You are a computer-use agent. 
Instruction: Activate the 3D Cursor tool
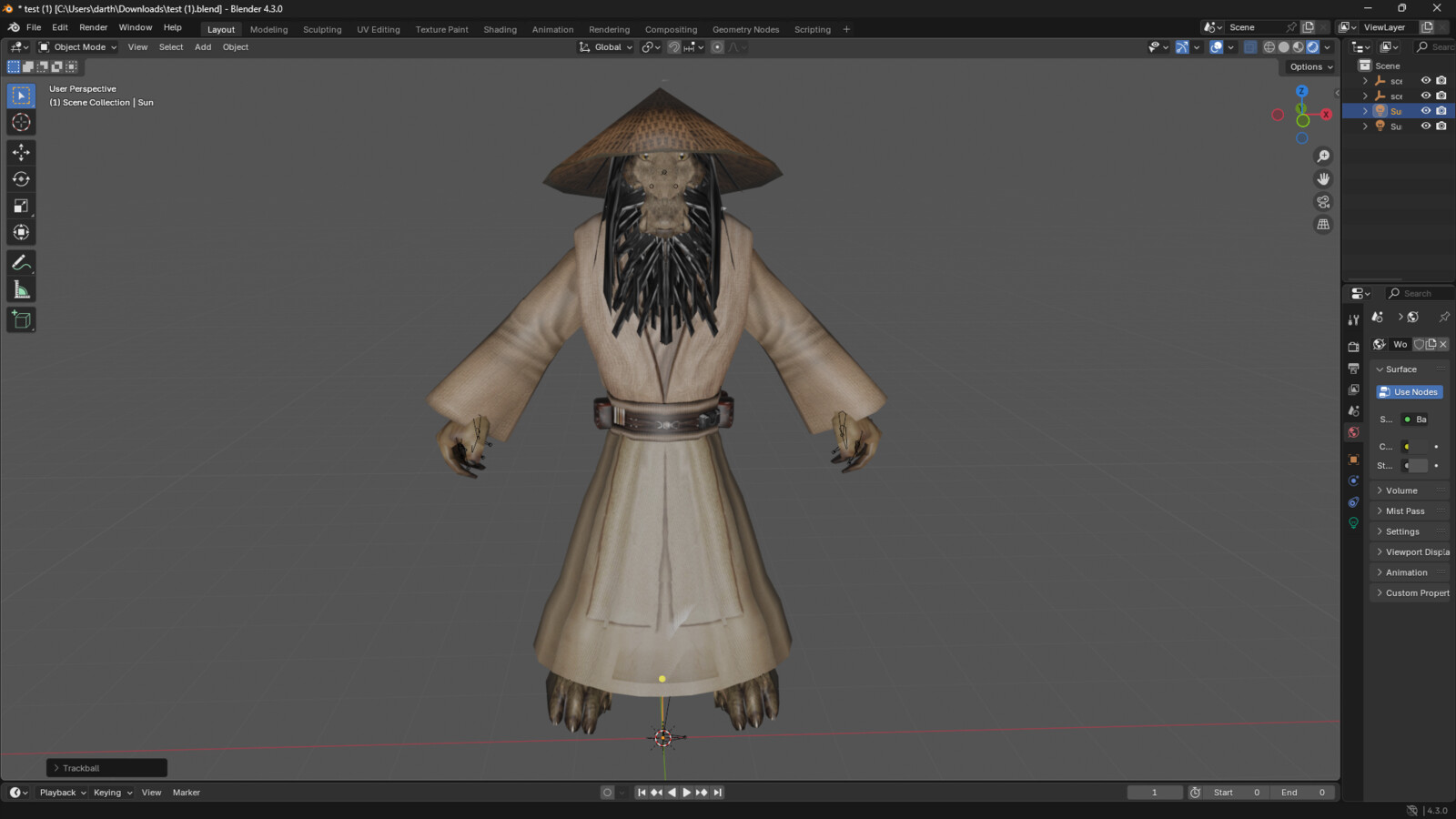[21, 123]
